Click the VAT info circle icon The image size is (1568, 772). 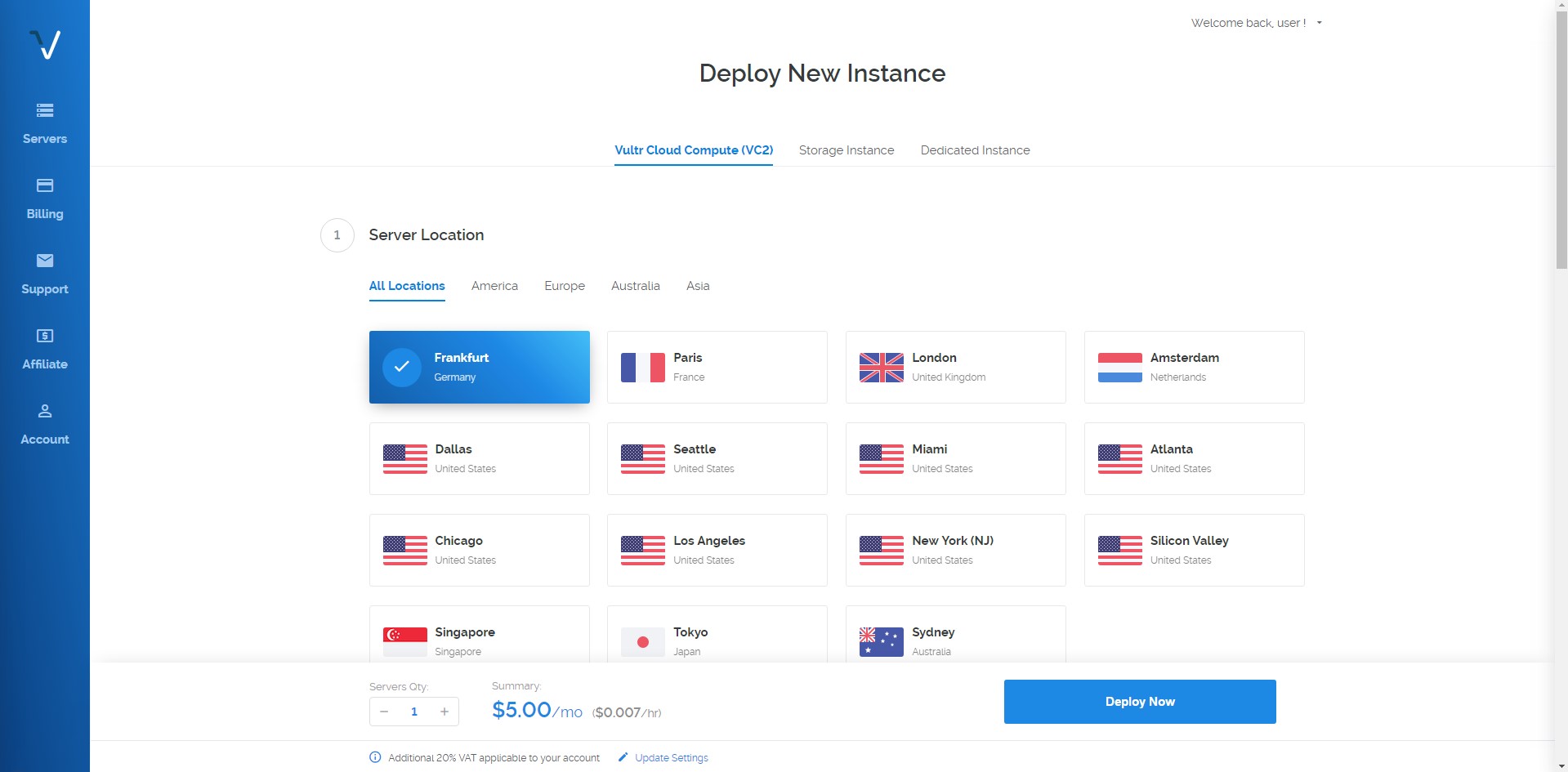coord(375,757)
